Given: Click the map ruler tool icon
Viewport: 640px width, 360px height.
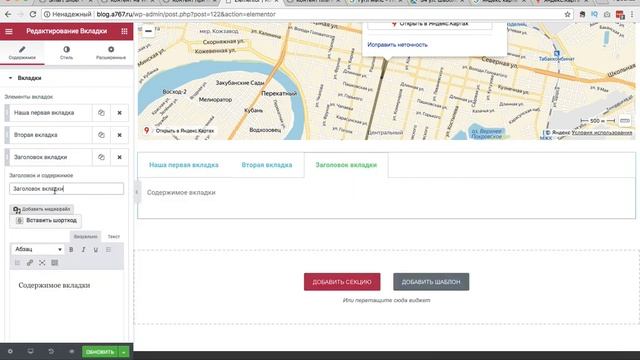Looking at the screenshot, I should click(624, 121).
